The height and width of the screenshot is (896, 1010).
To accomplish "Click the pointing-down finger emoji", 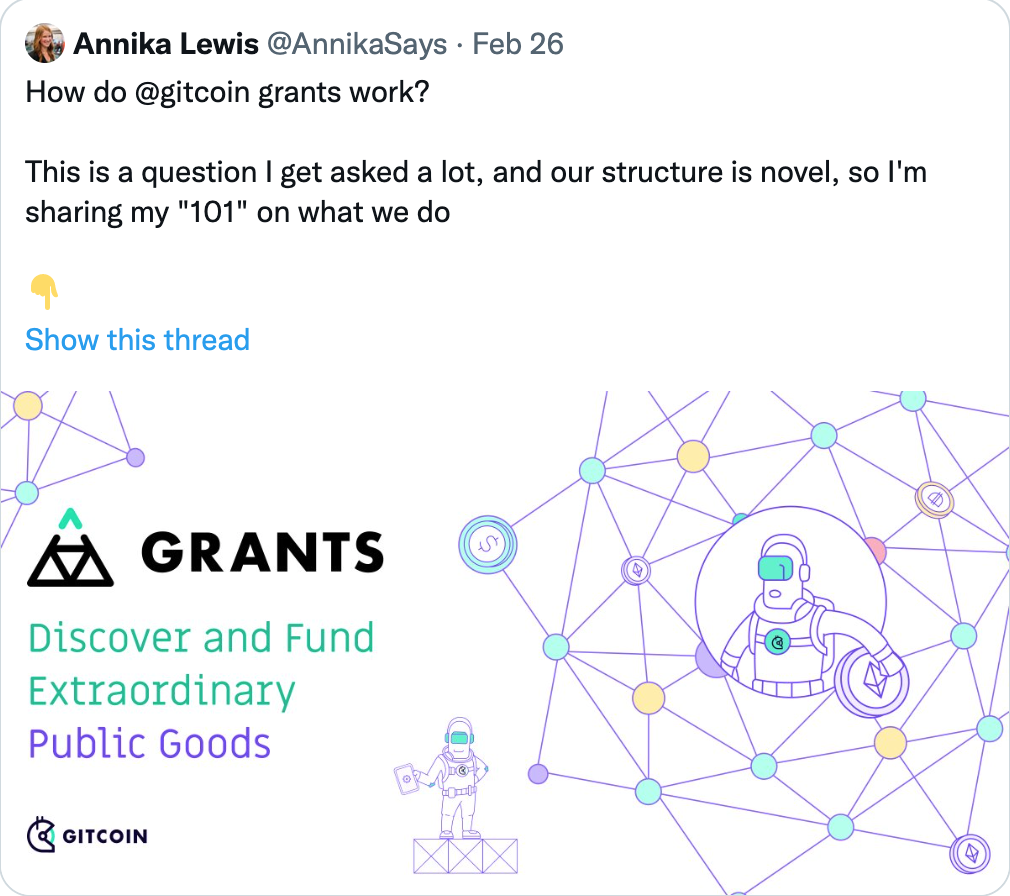I will point(44,291).
